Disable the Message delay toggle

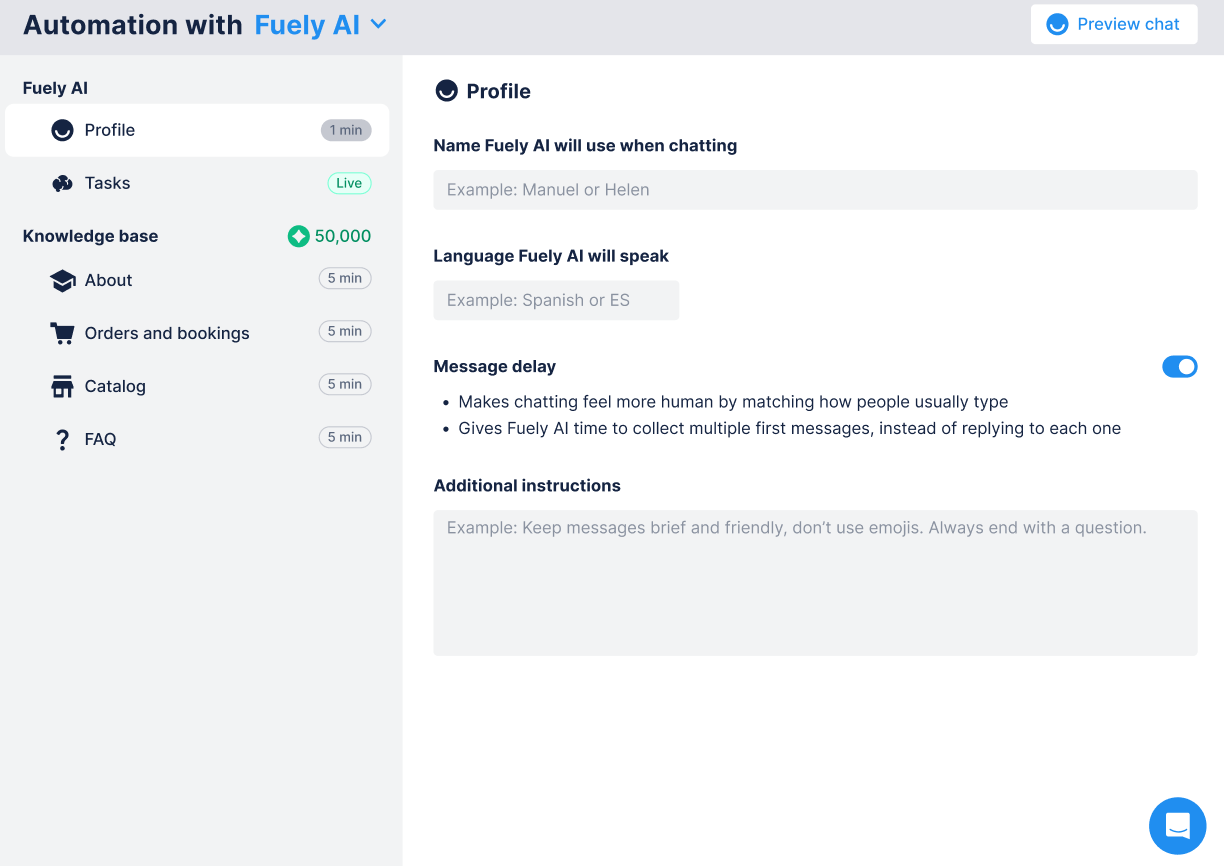(x=1179, y=367)
